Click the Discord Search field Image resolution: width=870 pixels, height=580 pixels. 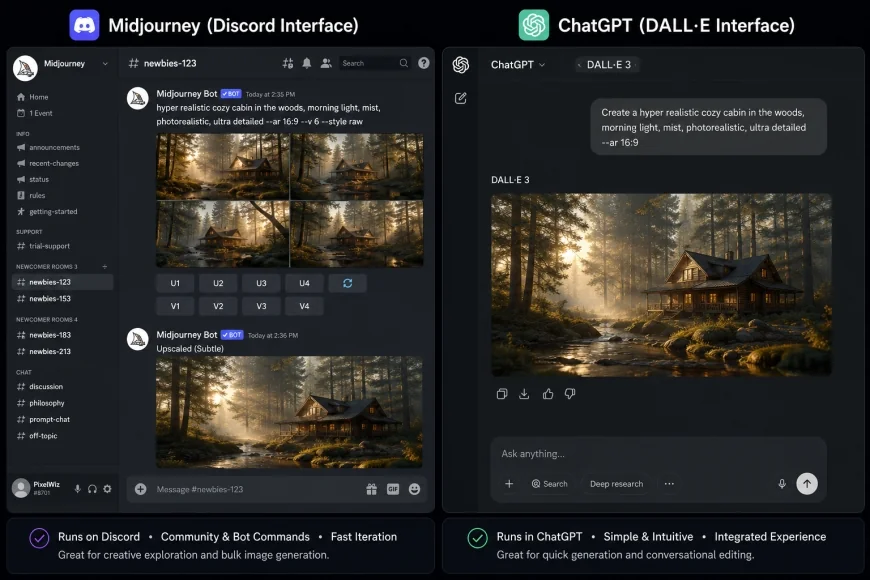pos(375,63)
